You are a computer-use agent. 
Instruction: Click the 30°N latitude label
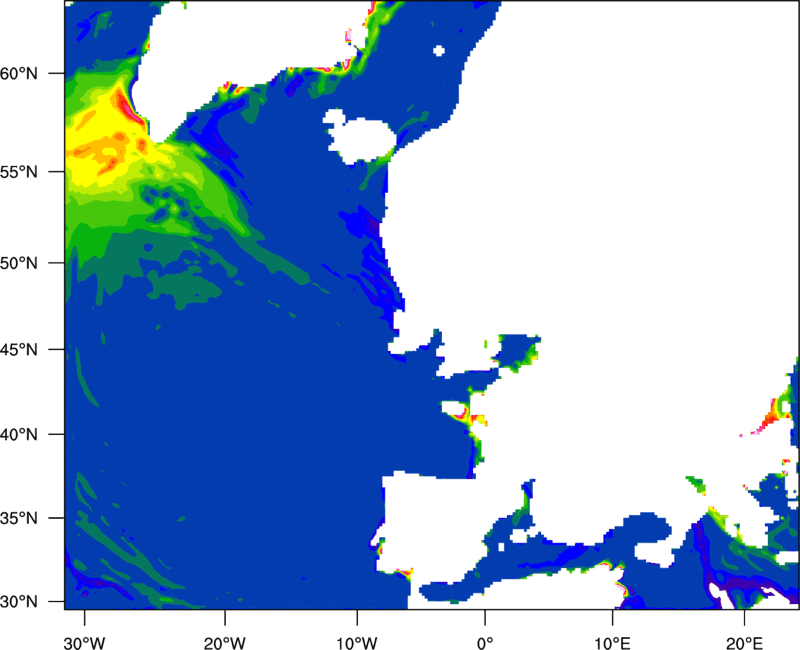(x=19, y=602)
